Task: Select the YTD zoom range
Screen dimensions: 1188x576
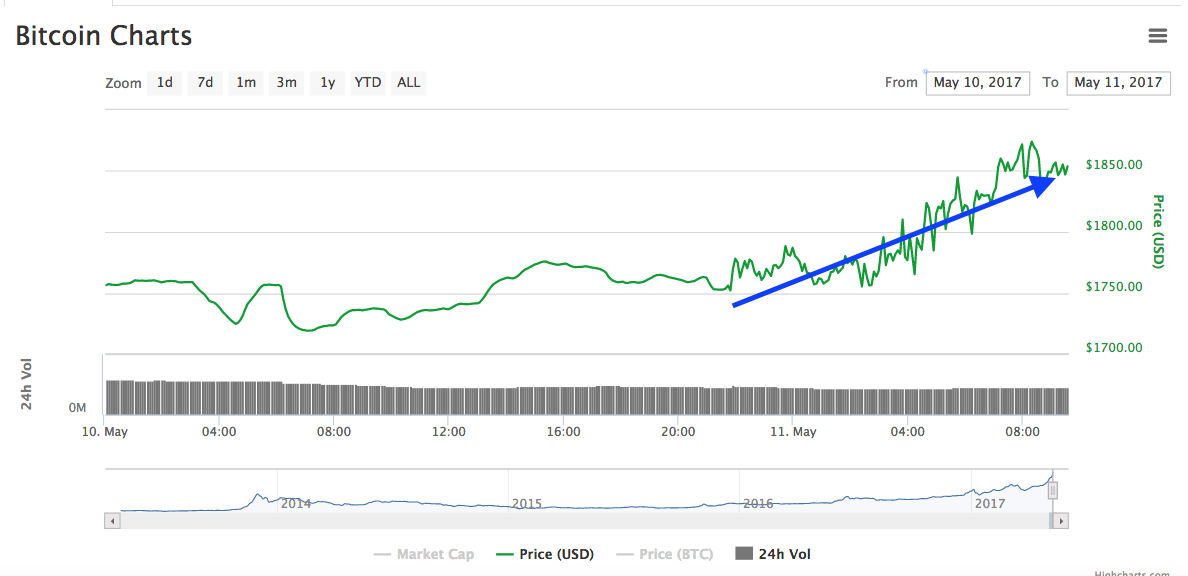Action: tap(368, 83)
